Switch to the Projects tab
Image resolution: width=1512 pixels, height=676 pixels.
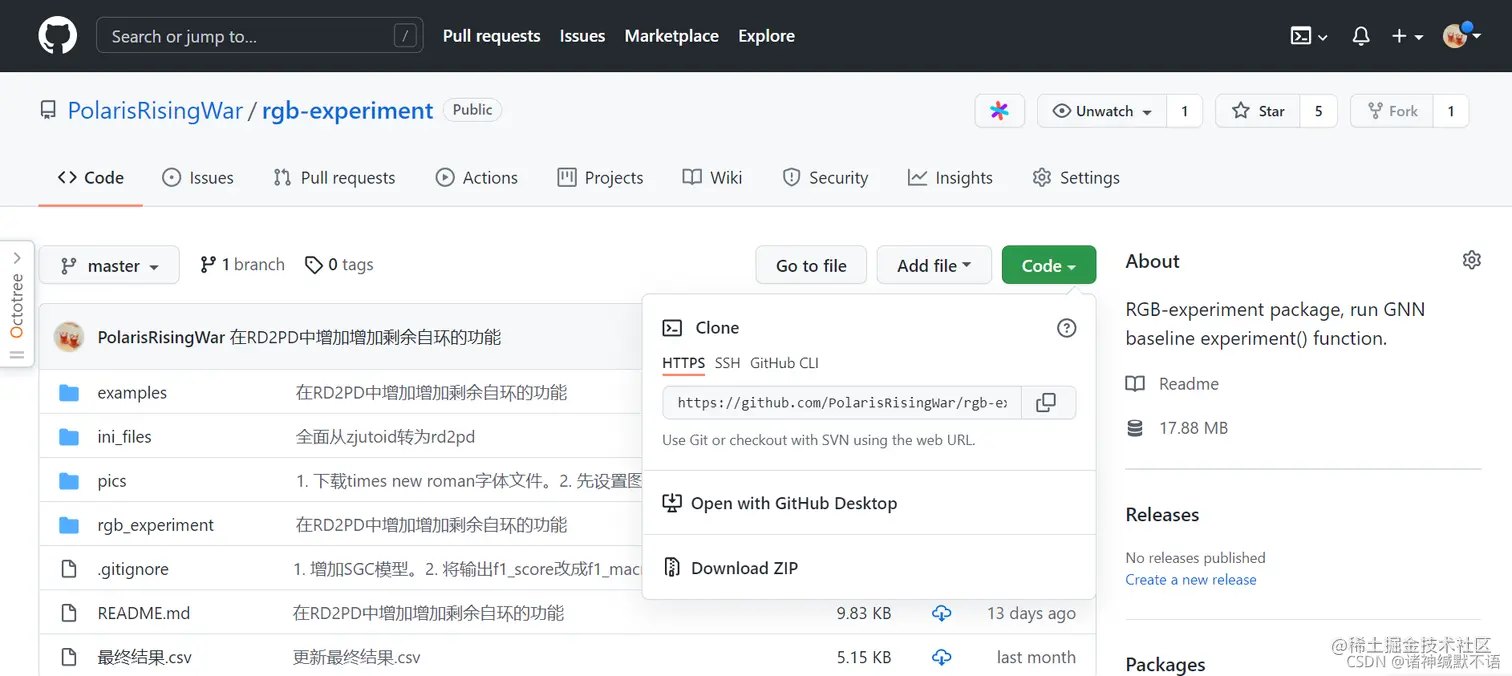(600, 177)
